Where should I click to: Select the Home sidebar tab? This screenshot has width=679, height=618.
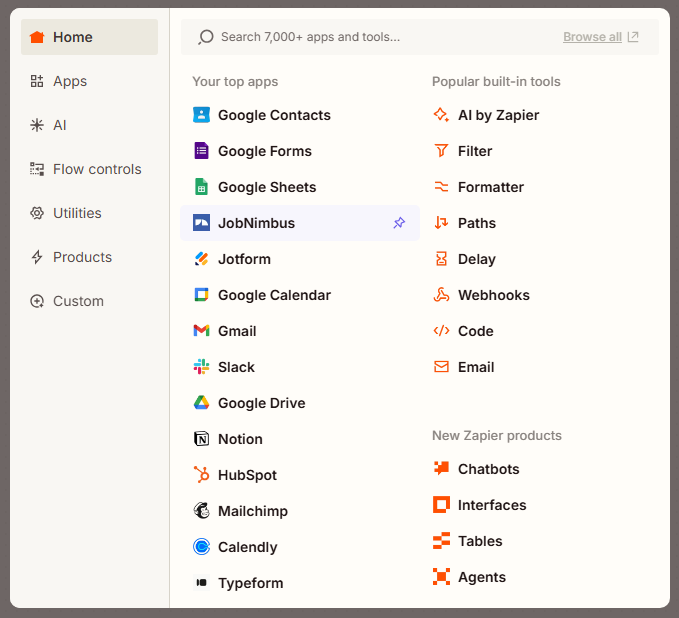click(x=90, y=37)
